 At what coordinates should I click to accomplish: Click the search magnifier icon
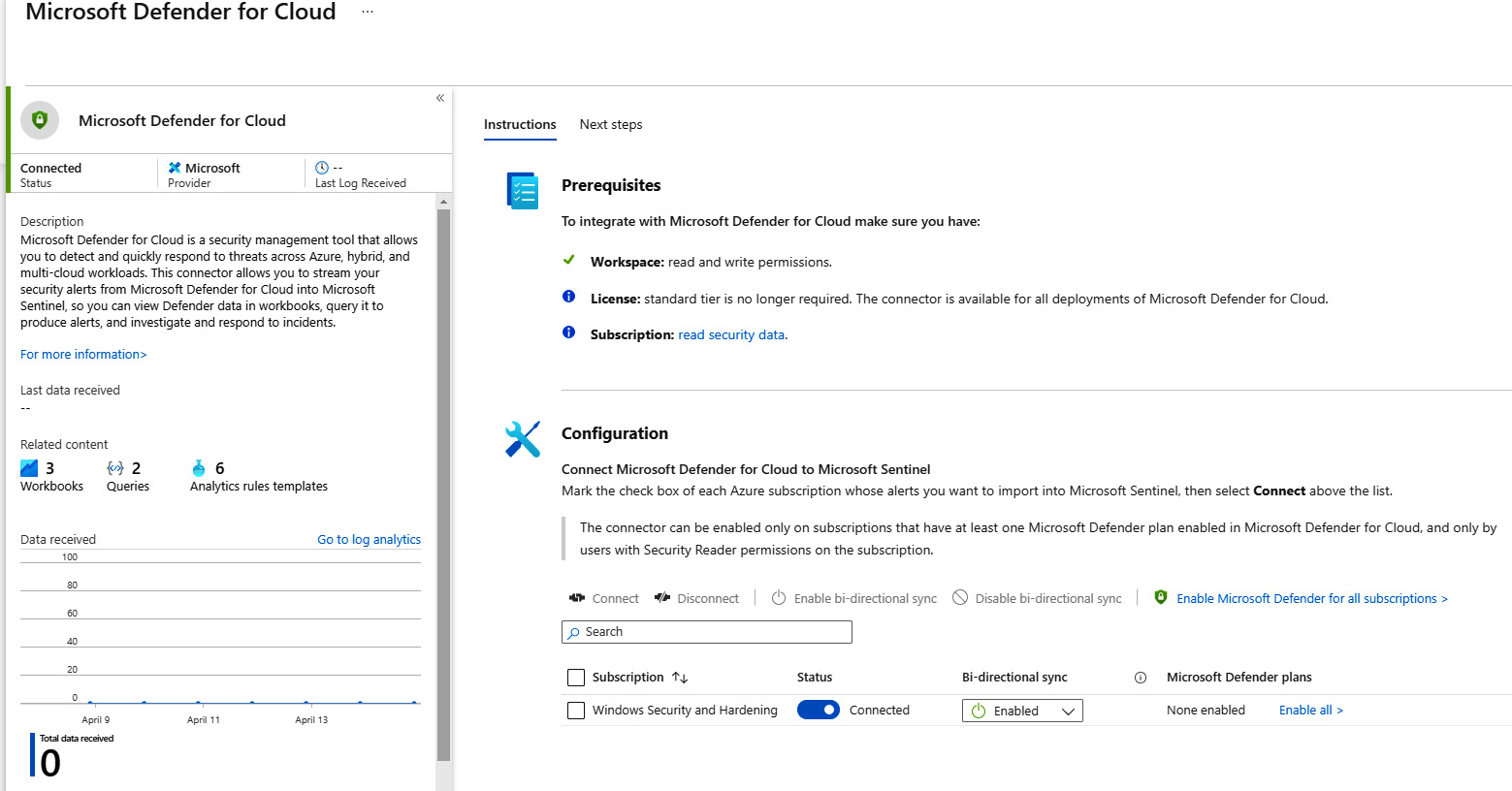(574, 632)
